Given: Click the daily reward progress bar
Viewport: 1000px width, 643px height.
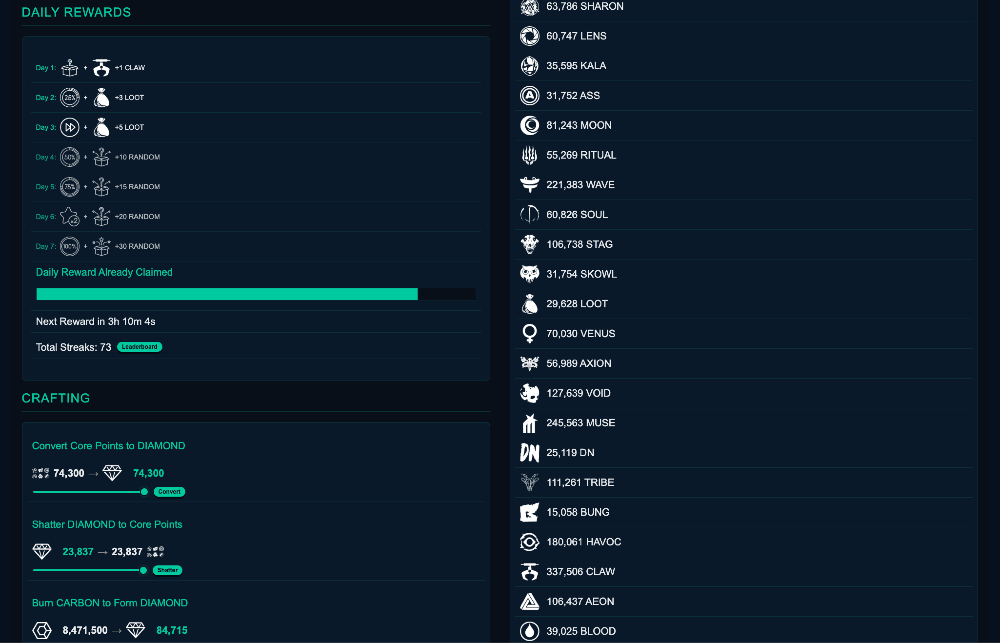Looking at the screenshot, I should (x=256, y=294).
